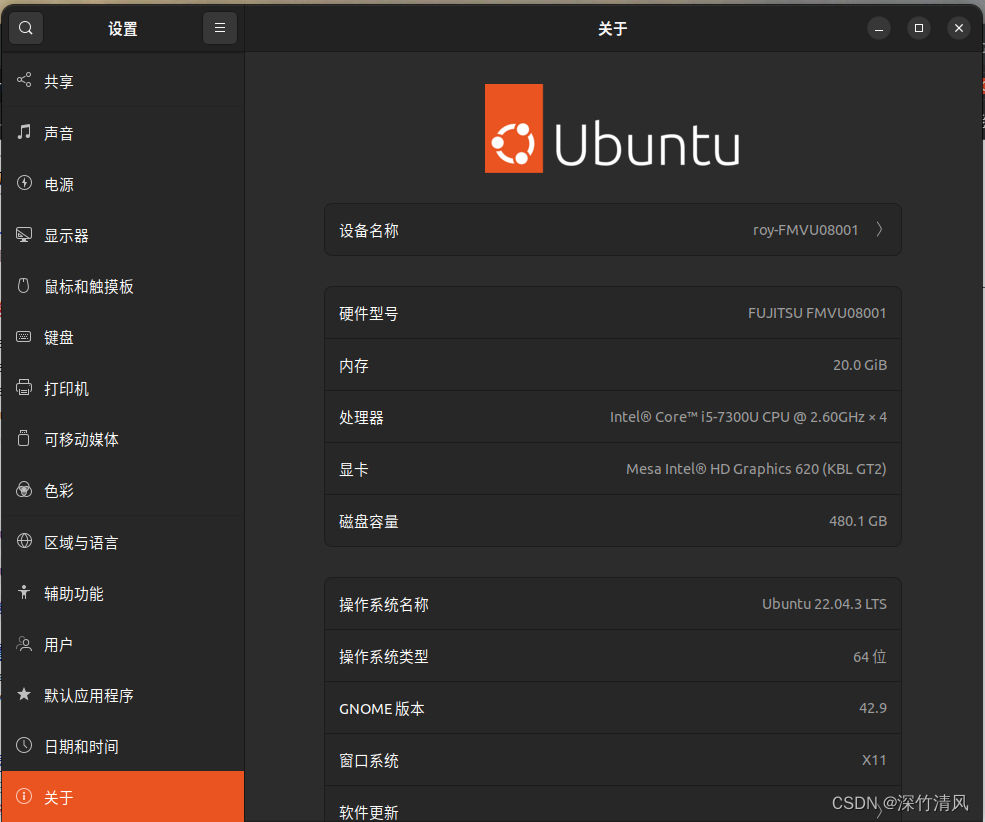Click the power icon beside 电源
This screenshot has width=985, height=822.
24,183
